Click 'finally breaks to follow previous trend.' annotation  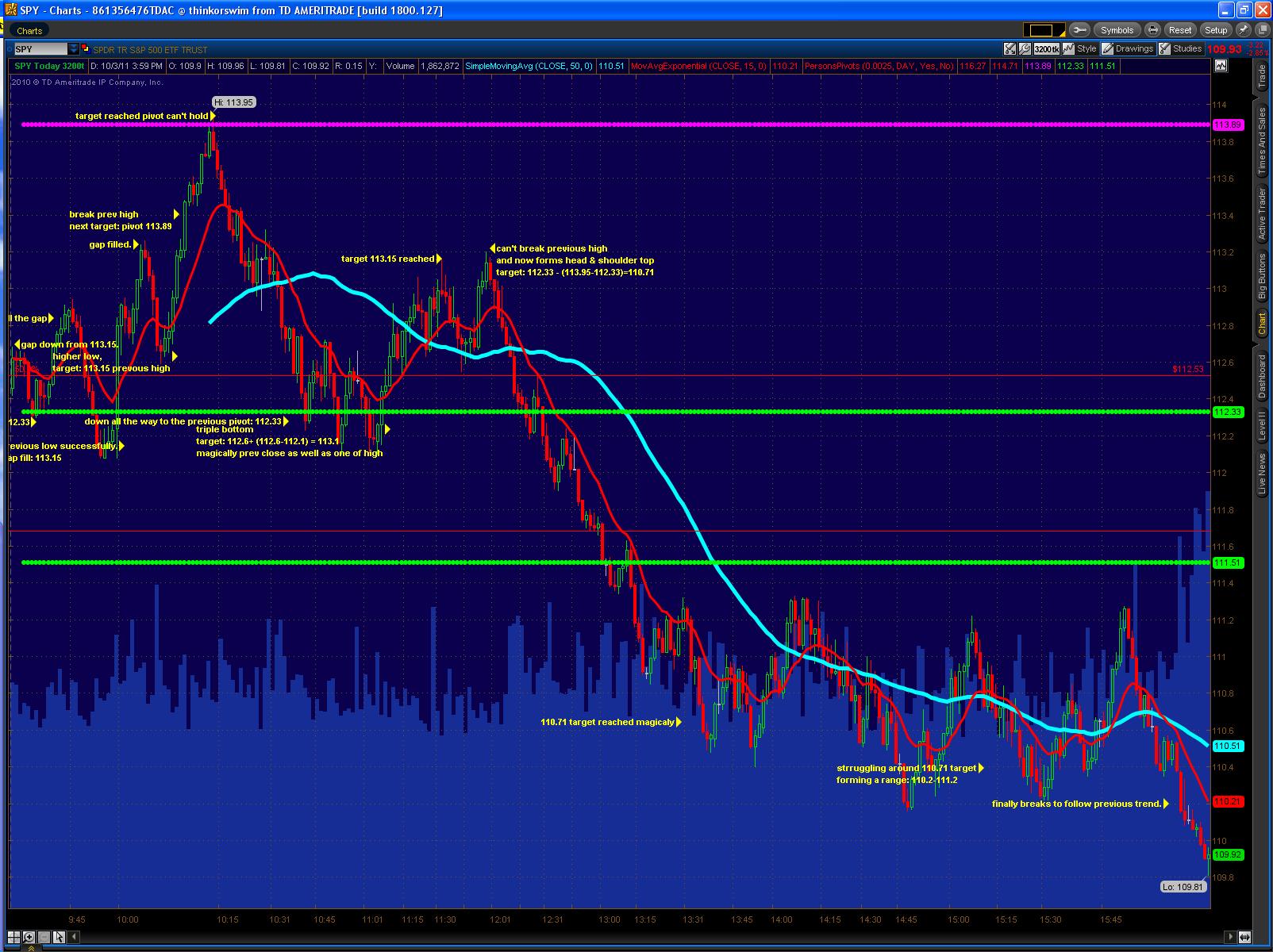pos(1077,804)
